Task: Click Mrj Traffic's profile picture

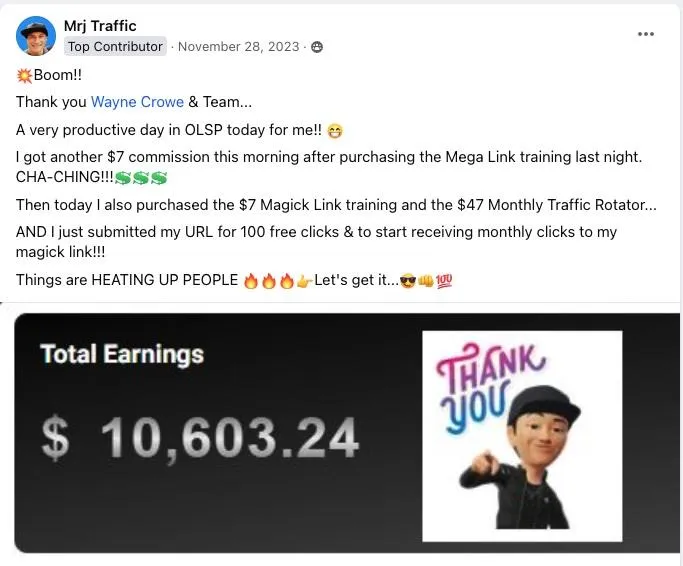Action: click(x=36, y=36)
